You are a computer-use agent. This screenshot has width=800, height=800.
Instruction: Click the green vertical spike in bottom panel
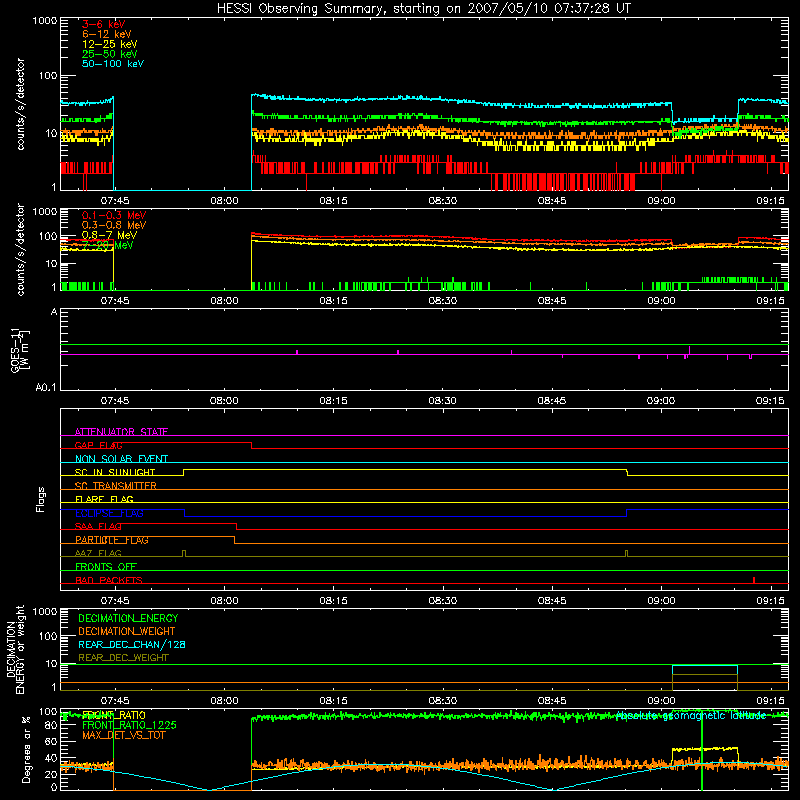coord(702,751)
